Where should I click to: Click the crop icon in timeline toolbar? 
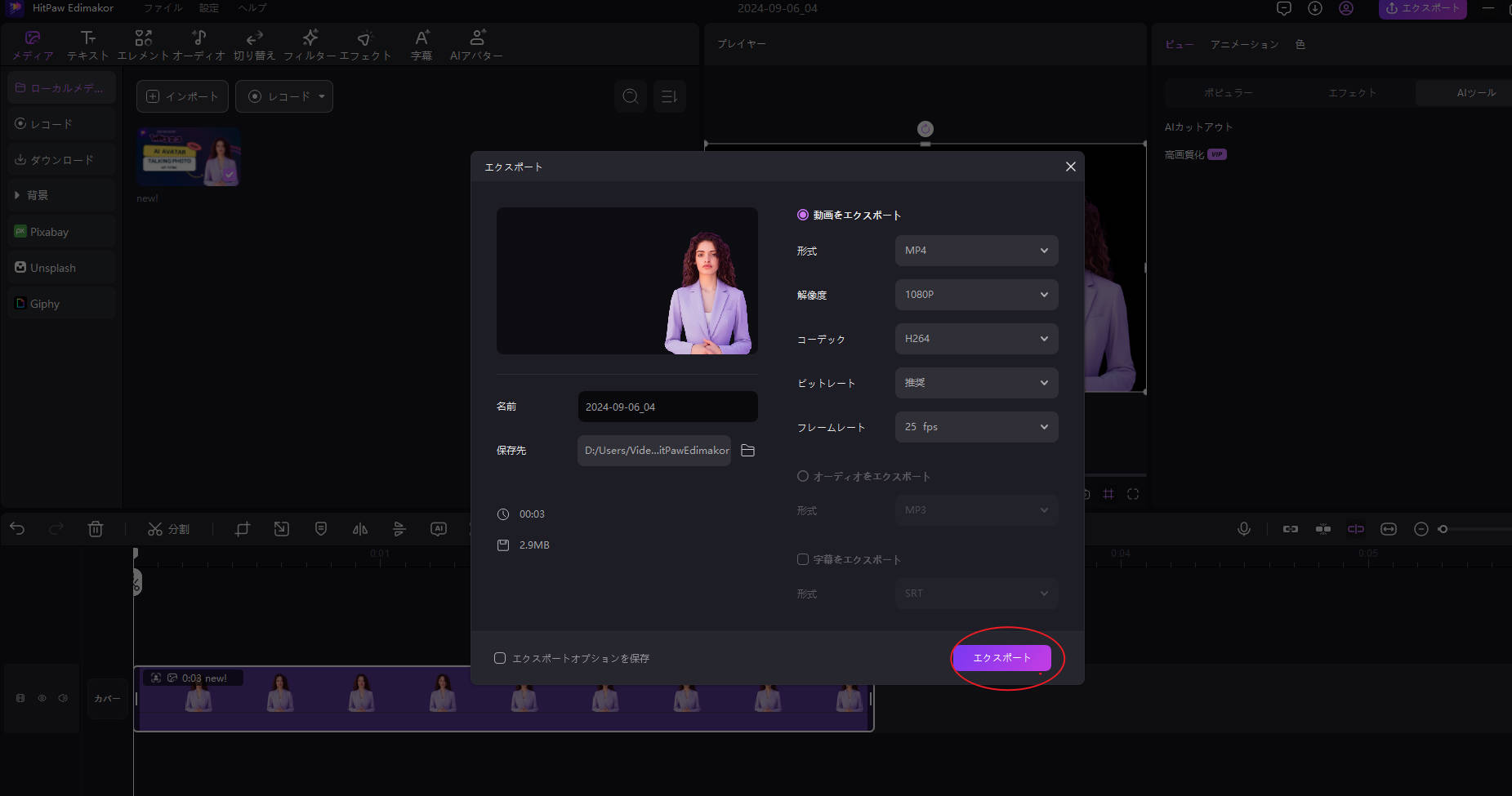243,529
